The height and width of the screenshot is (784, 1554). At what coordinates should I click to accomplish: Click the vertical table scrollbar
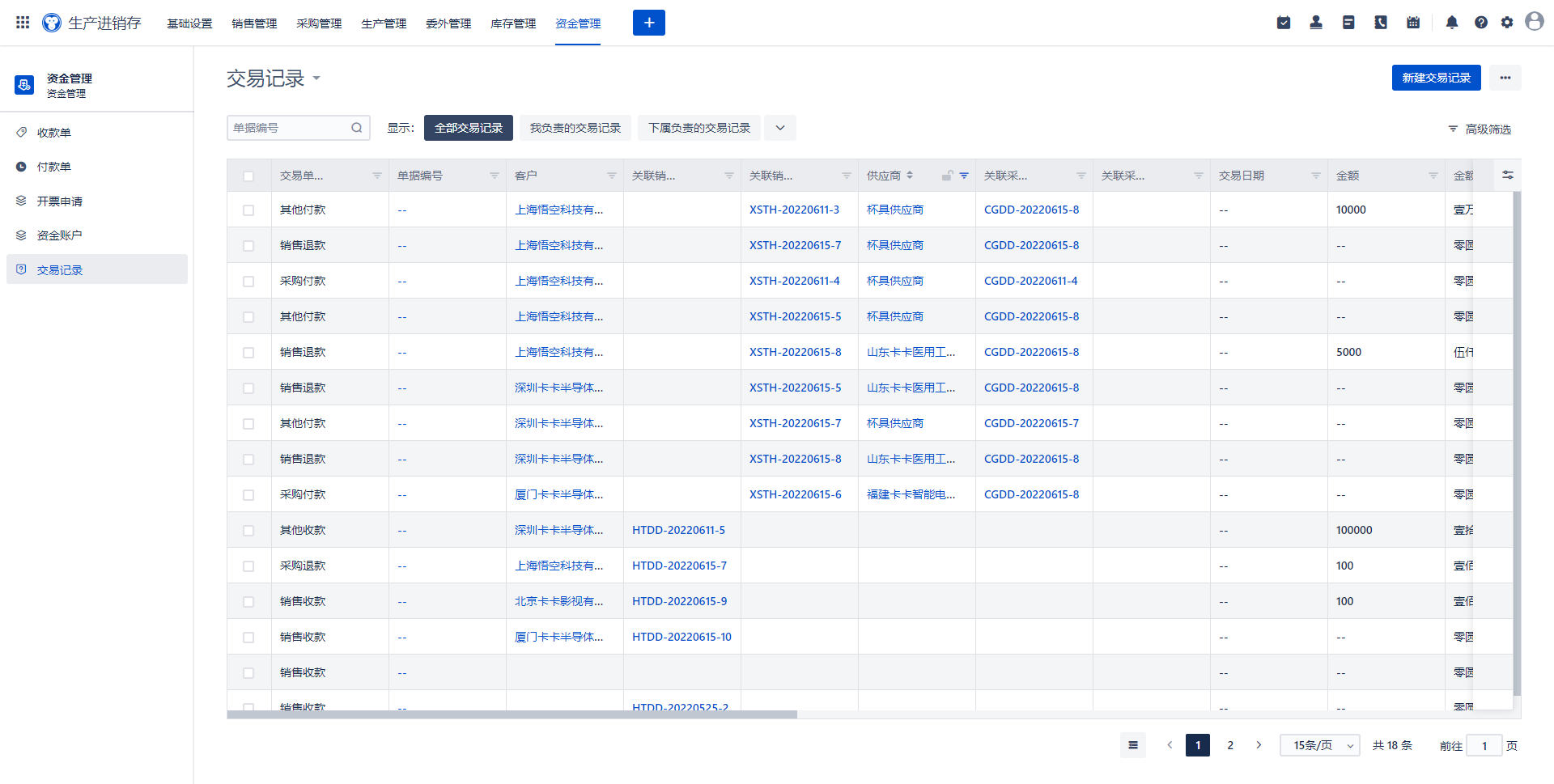pyautogui.click(x=1517, y=443)
